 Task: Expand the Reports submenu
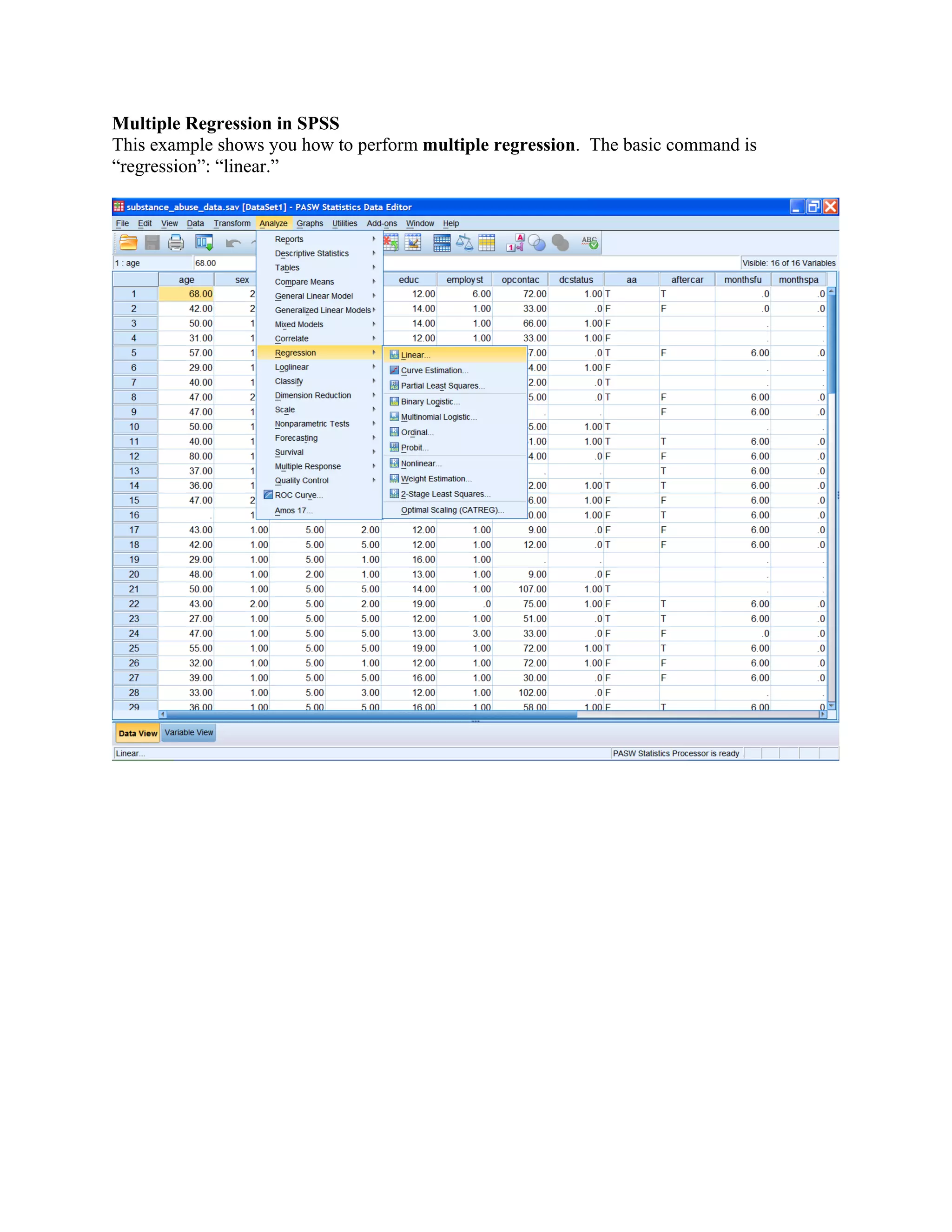click(x=319, y=239)
